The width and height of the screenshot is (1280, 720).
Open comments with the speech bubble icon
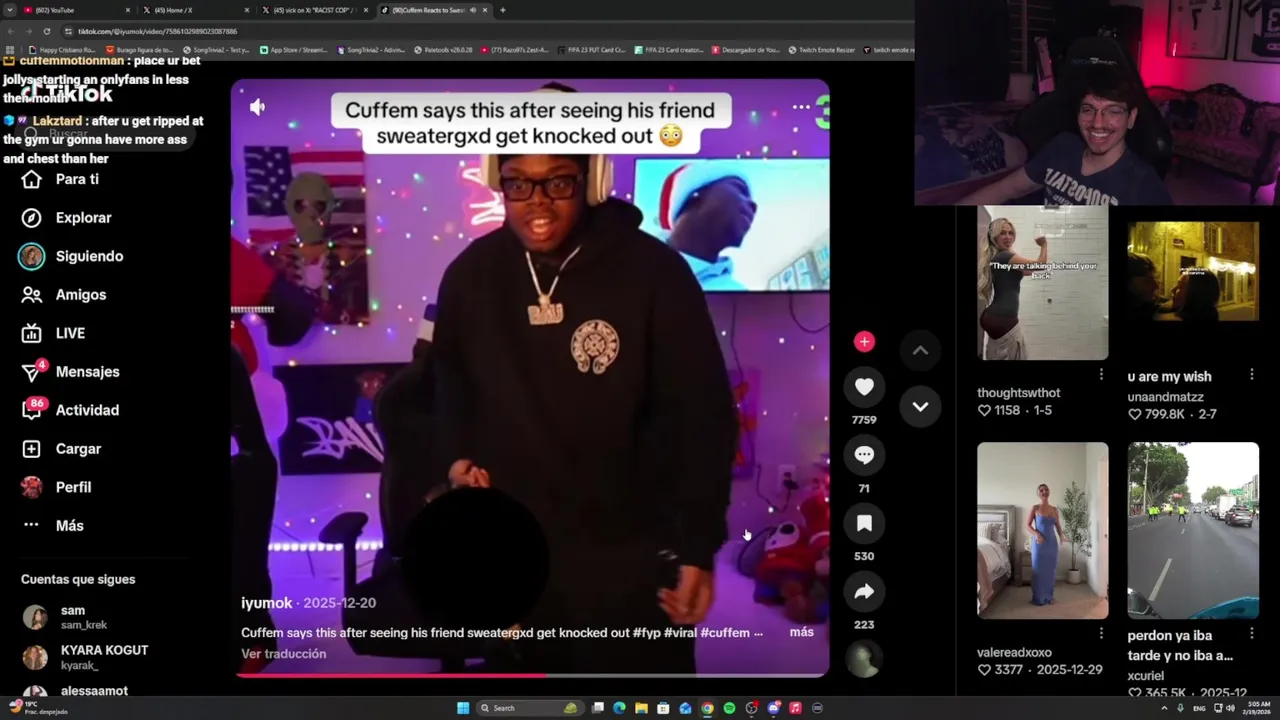tap(864, 455)
